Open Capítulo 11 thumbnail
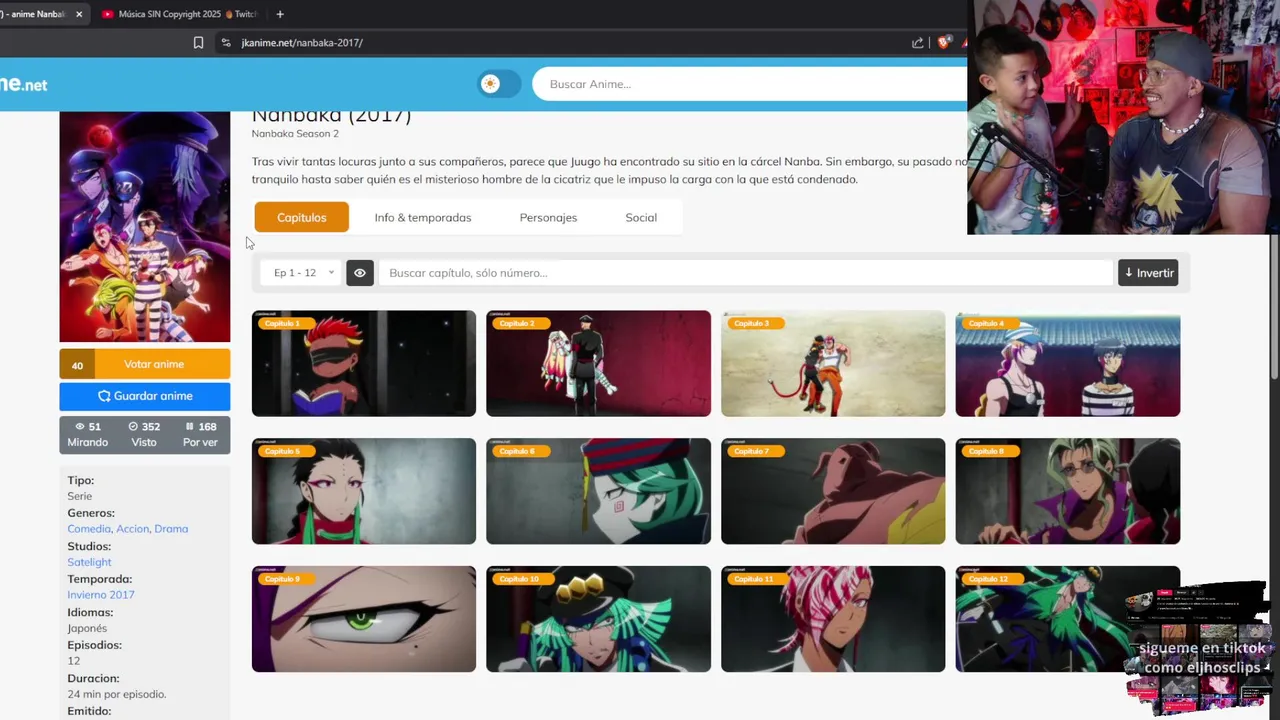Viewport: 1280px width, 720px height. pos(833,619)
